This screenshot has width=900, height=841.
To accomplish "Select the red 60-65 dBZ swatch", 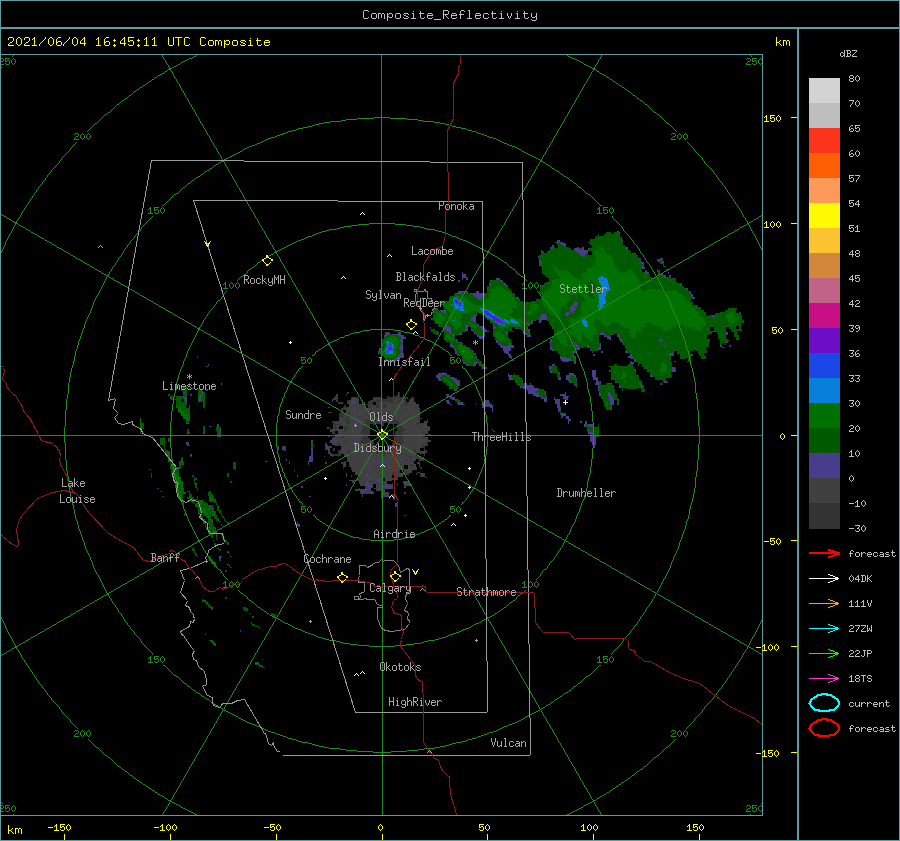I will 824,141.
